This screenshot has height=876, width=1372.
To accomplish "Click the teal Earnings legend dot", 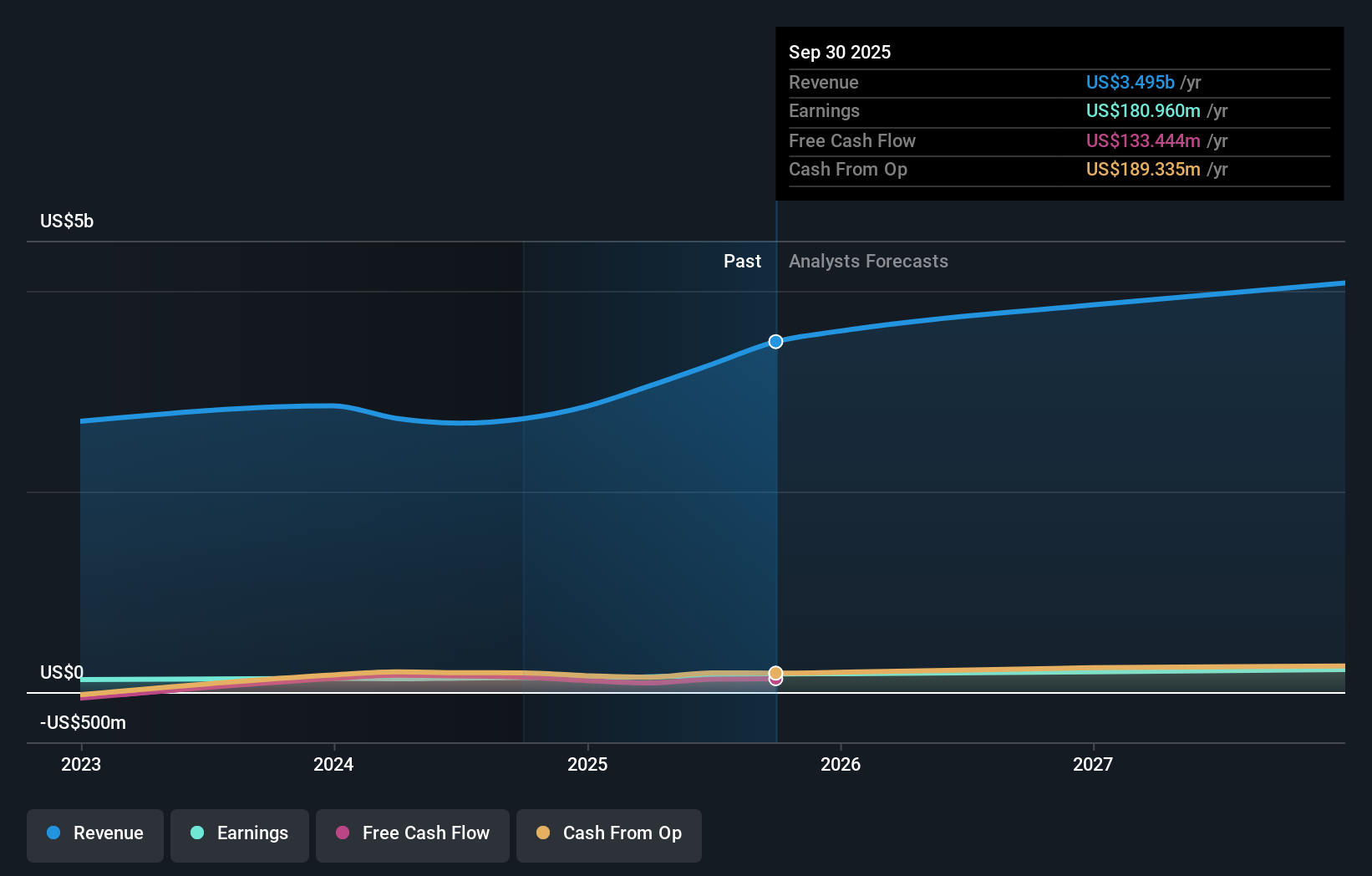I will point(196,833).
